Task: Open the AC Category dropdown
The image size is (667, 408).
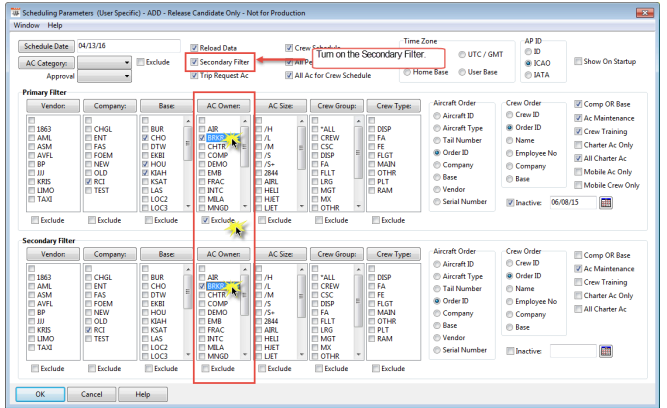Action: [127, 63]
